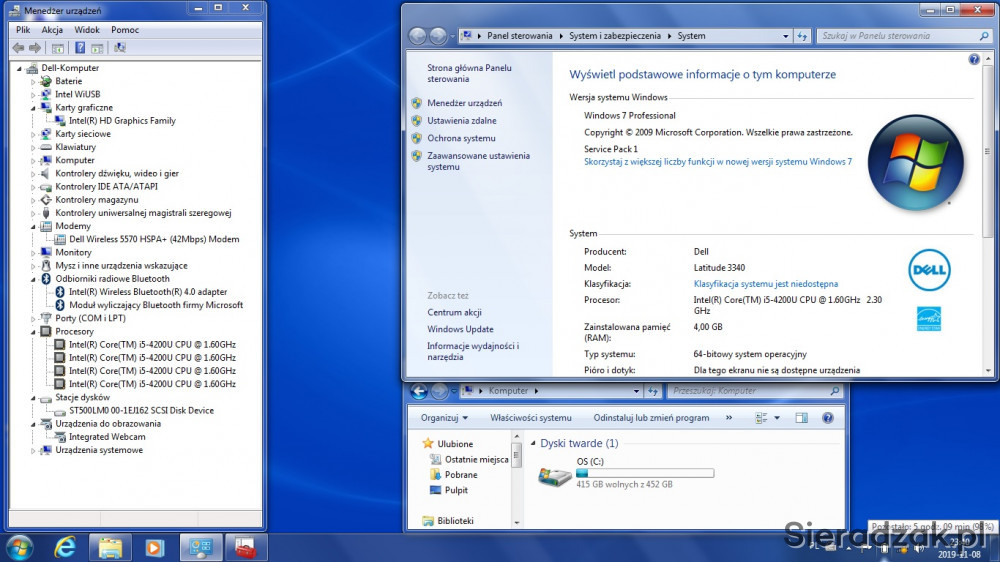The image size is (1000, 562).
Task: Expand the Urządzenia systemowe category
Action: click(x=33, y=450)
